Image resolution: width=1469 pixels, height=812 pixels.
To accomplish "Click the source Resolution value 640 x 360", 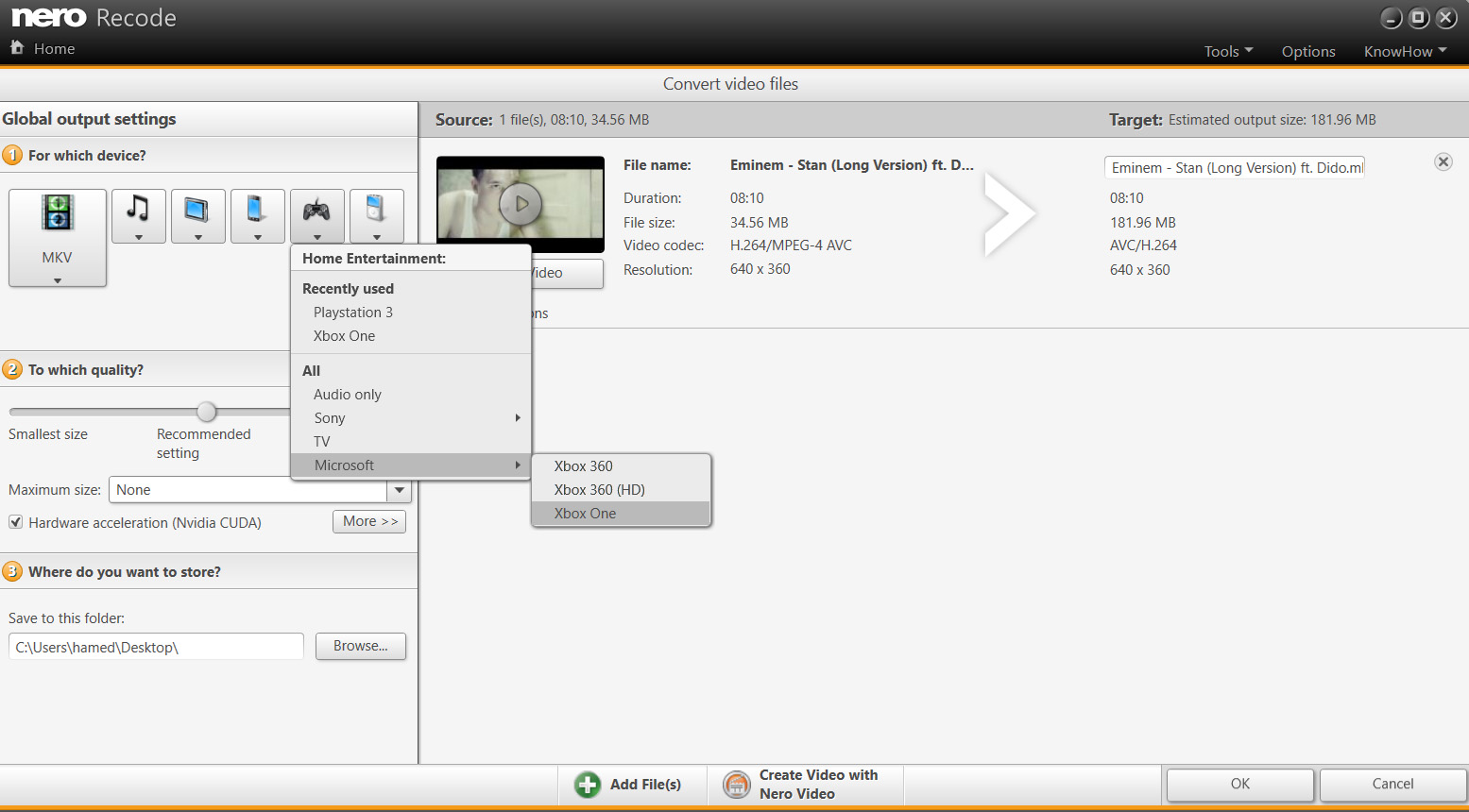I will coord(760,269).
